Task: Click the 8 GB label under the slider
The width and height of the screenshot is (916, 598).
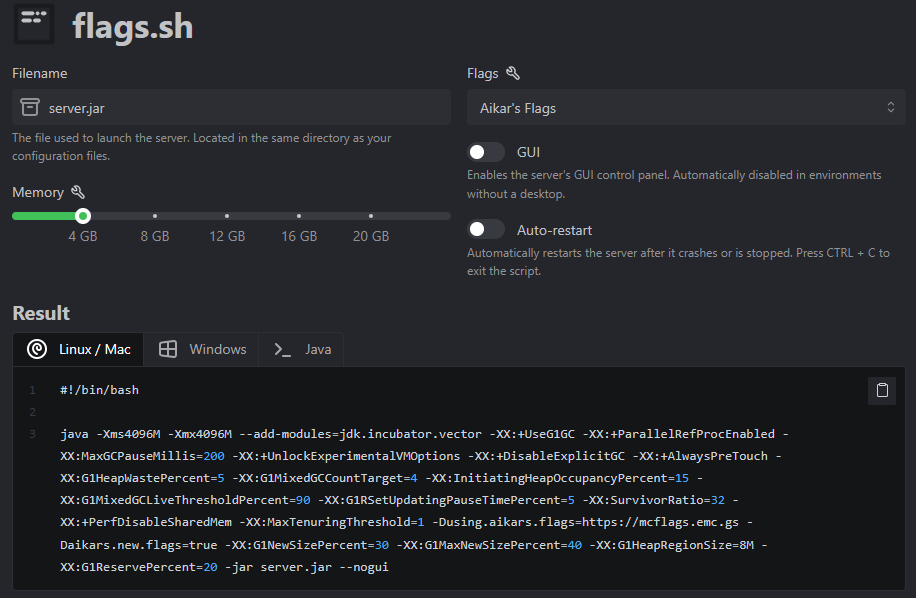Action: [x=155, y=236]
